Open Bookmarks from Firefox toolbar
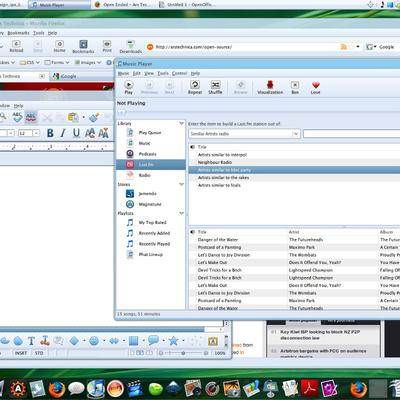Viewport: 400px width, 400px height. coord(83,46)
